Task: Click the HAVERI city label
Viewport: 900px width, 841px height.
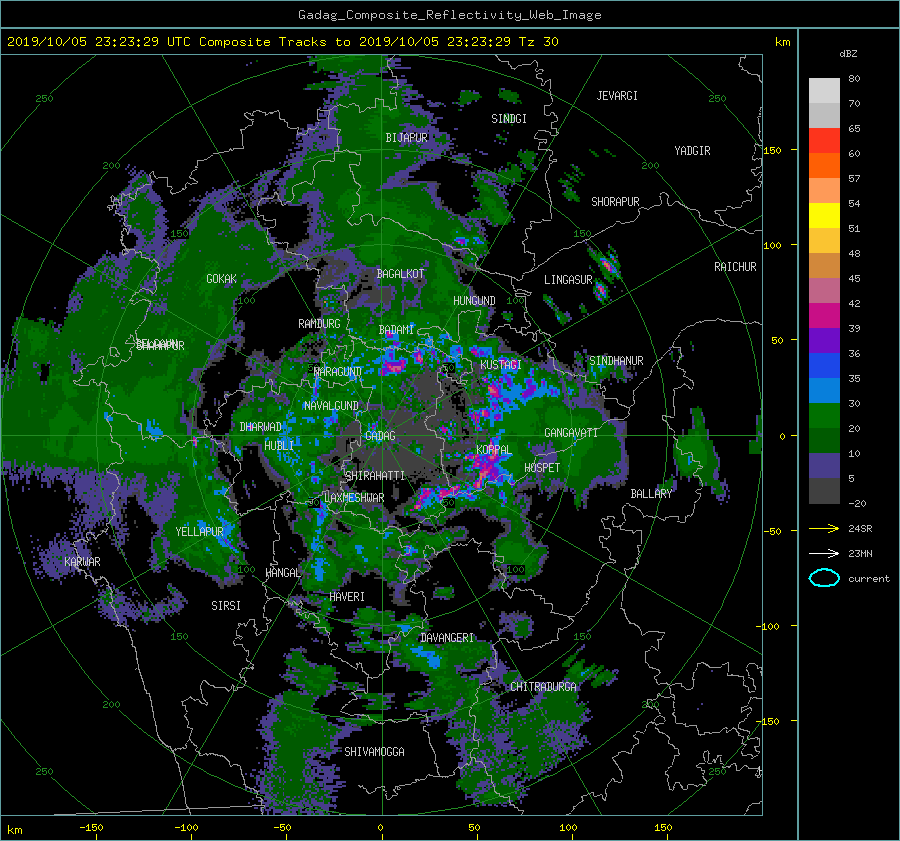Action: (x=347, y=597)
